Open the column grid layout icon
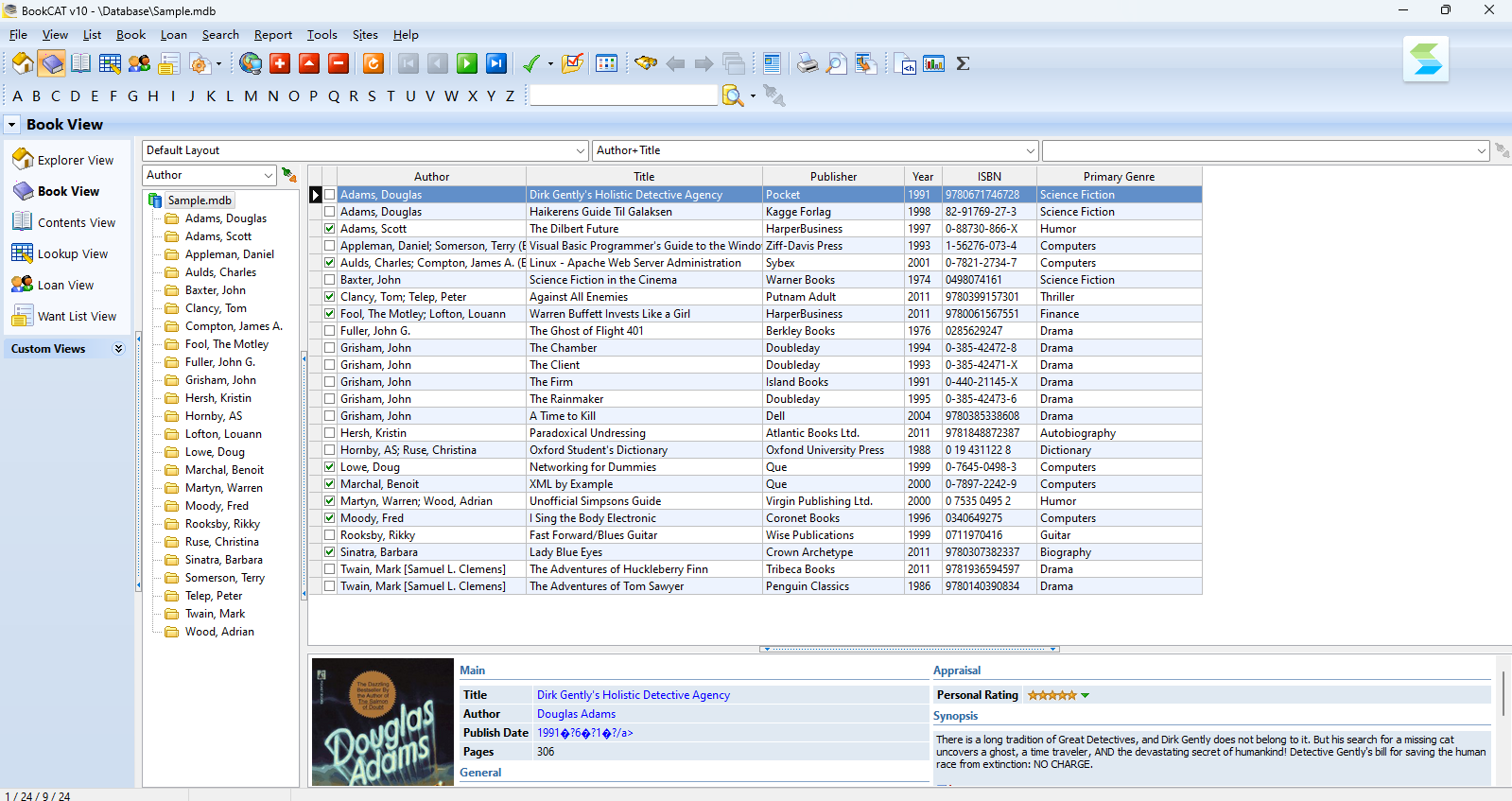 click(x=607, y=63)
